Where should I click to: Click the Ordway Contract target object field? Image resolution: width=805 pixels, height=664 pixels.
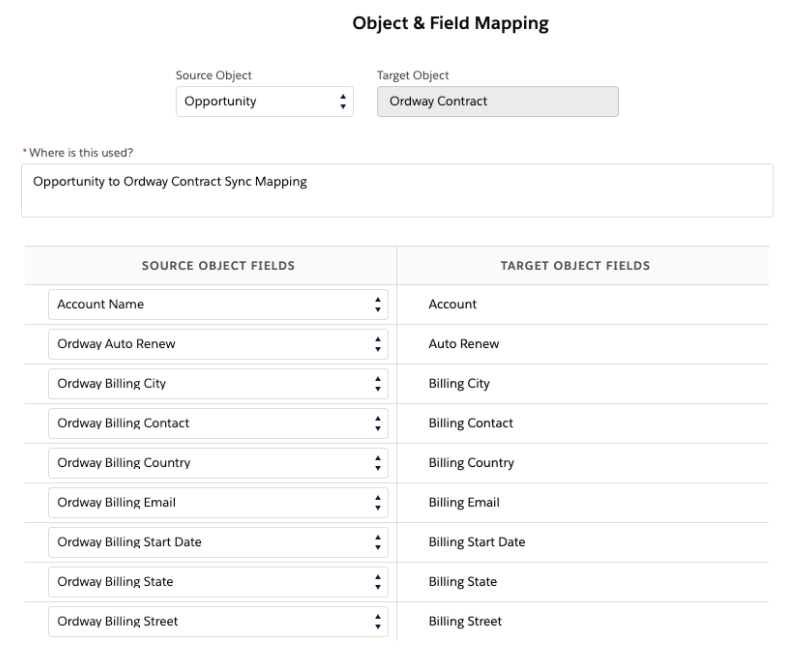pos(497,102)
